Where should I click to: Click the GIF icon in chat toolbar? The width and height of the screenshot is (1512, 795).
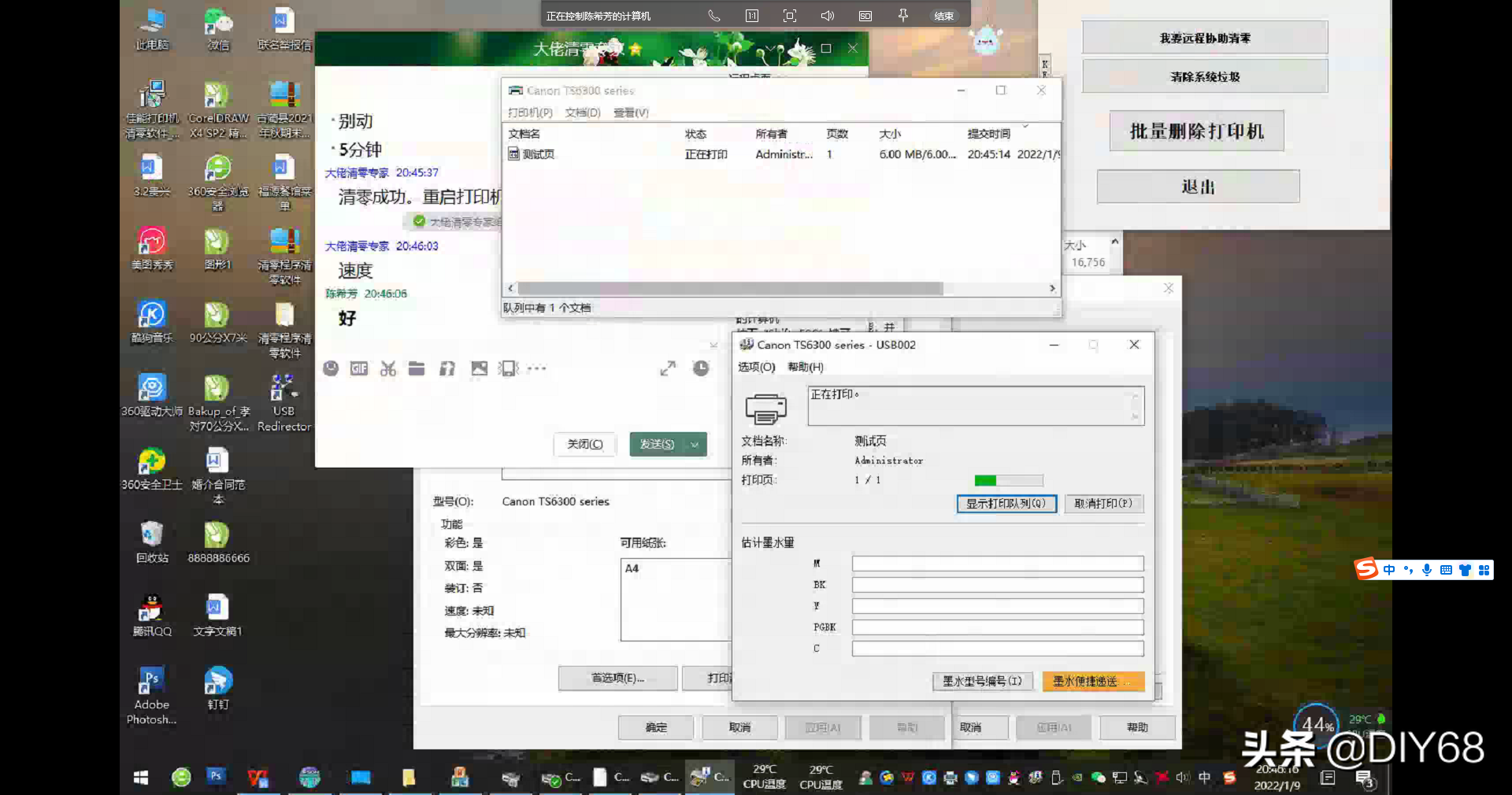pyautogui.click(x=359, y=368)
